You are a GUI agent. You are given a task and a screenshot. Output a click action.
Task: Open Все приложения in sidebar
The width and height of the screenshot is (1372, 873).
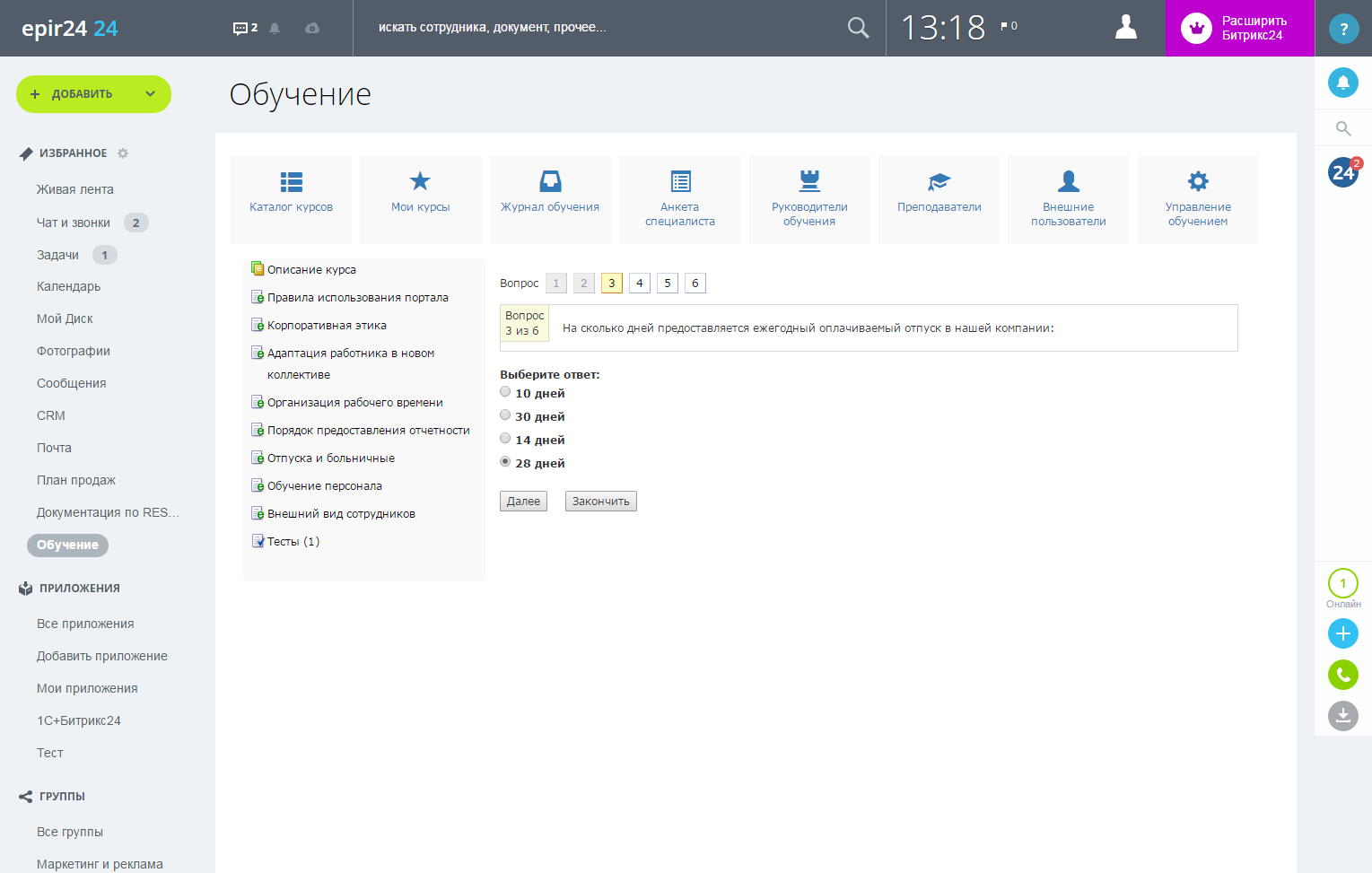pyautogui.click(x=85, y=624)
